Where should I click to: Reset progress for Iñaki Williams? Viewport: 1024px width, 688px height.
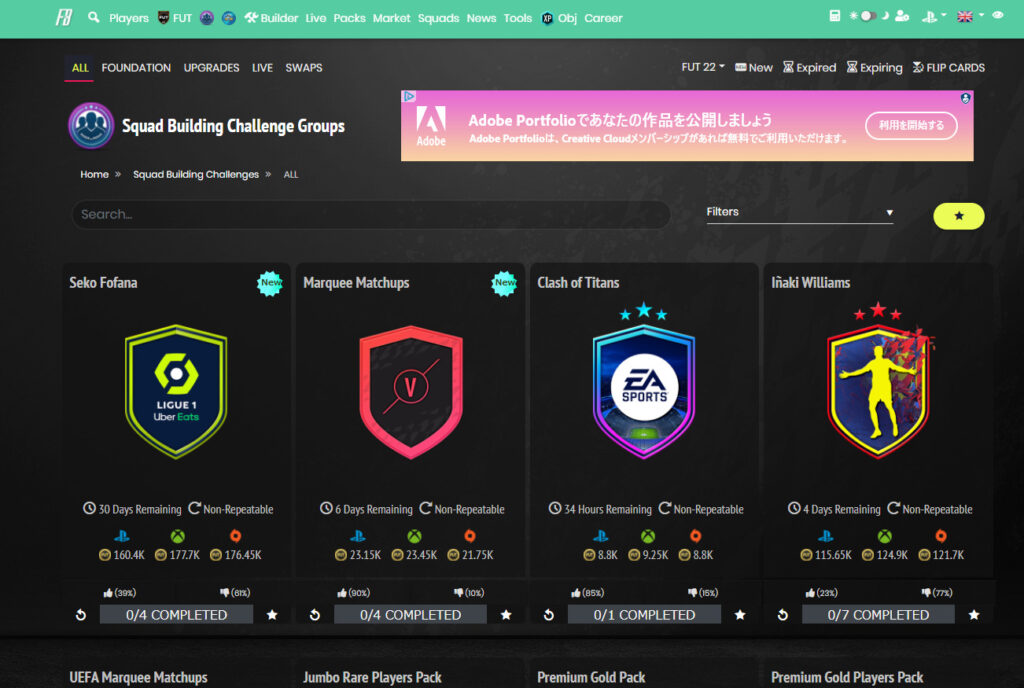coord(783,615)
